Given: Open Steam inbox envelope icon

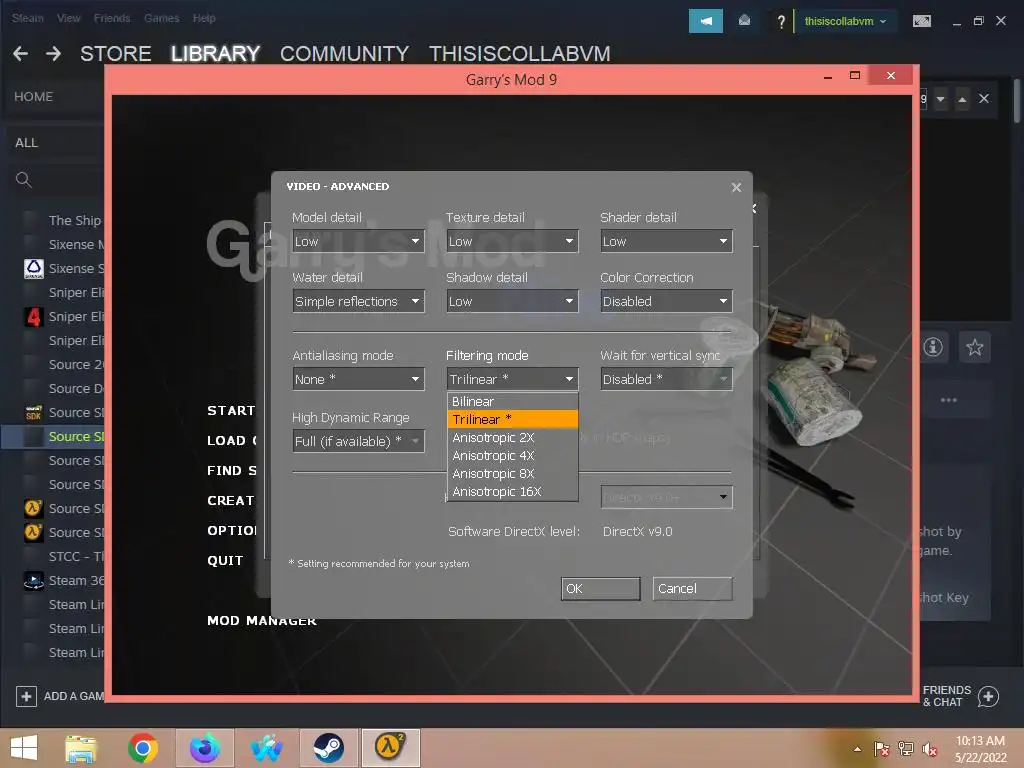Looking at the screenshot, I should pos(744,21).
